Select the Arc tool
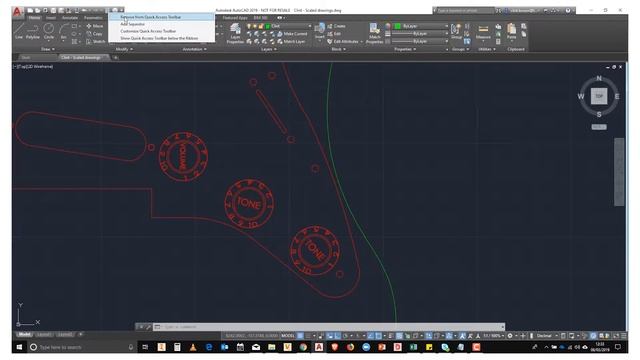640x360 pixels. coord(64,31)
